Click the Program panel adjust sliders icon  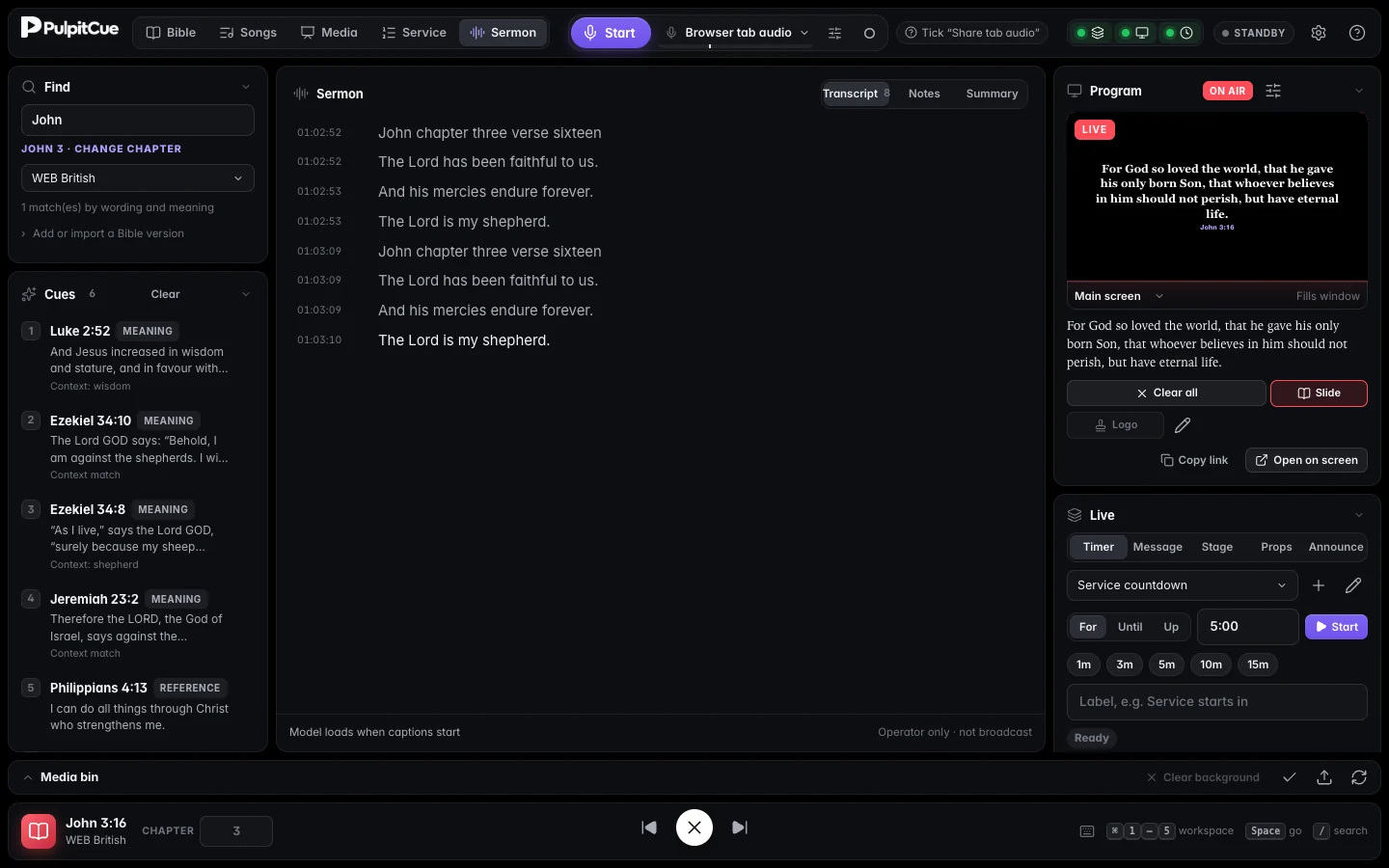click(1273, 91)
